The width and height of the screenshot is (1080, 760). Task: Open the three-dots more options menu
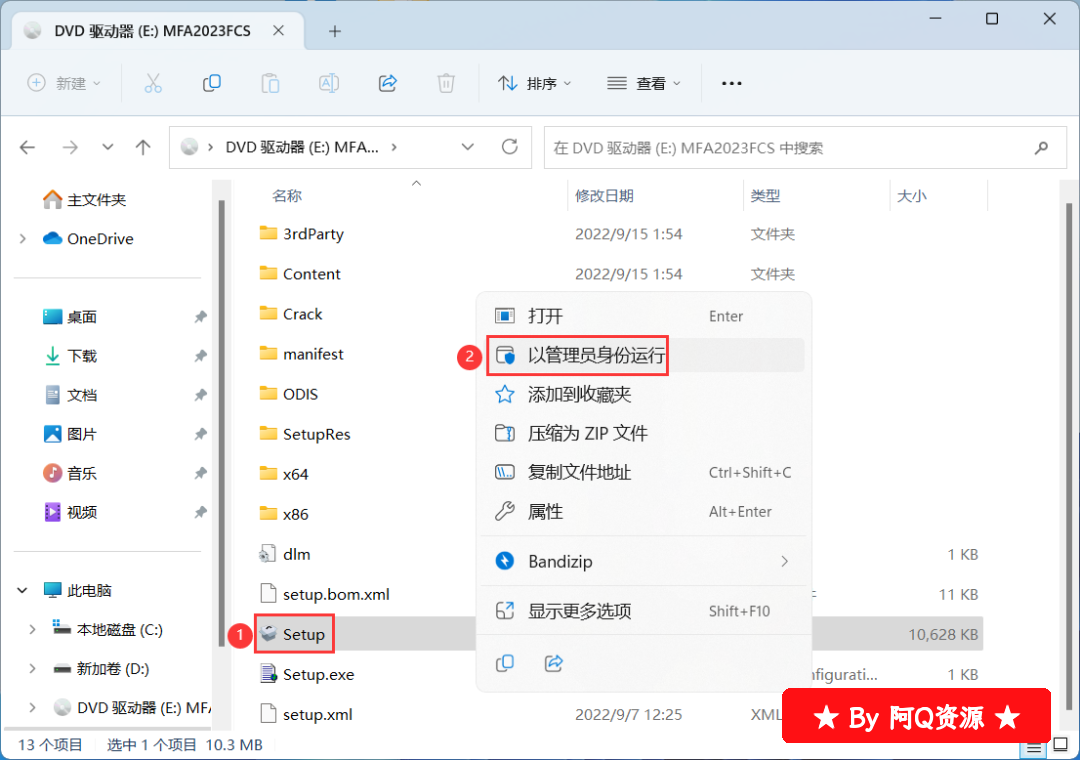pos(731,83)
